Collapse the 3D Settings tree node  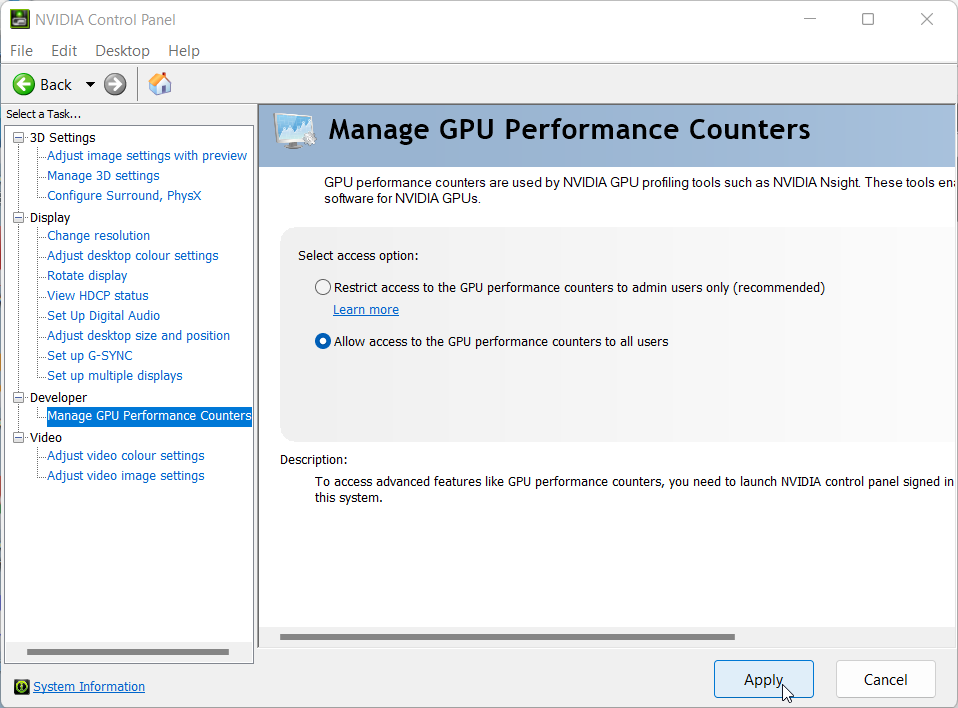pos(18,137)
